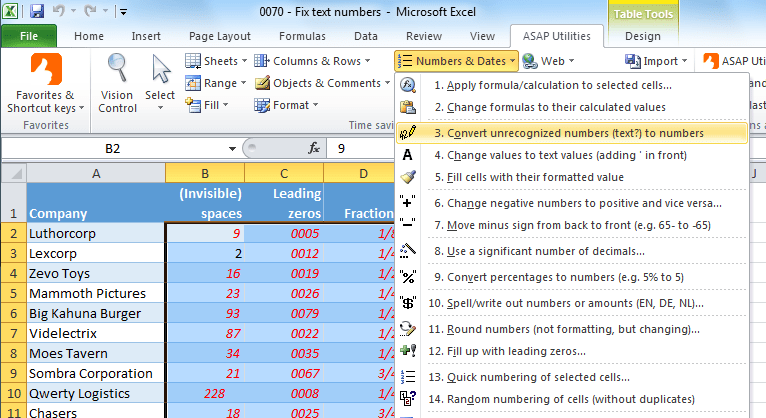Click the ASAP Utilities options button
Viewport: 766px width, 418px height.
(734, 61)
